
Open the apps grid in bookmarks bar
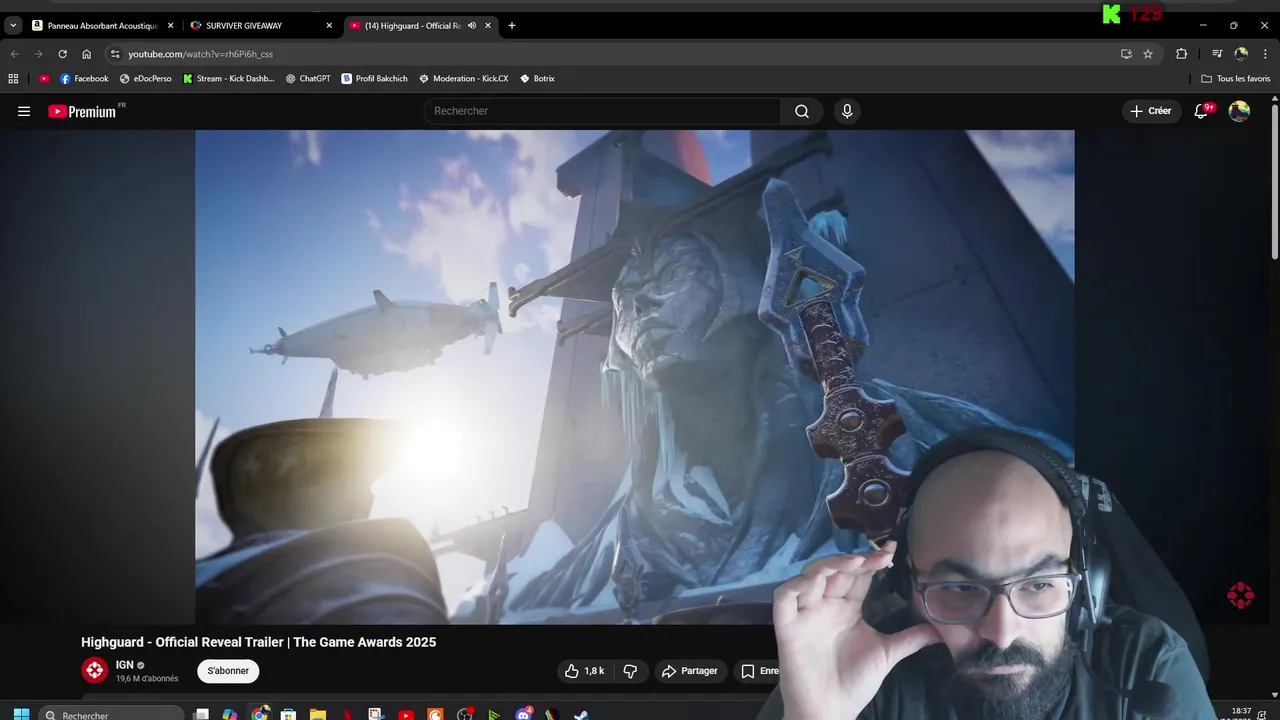tap(13, 78)
